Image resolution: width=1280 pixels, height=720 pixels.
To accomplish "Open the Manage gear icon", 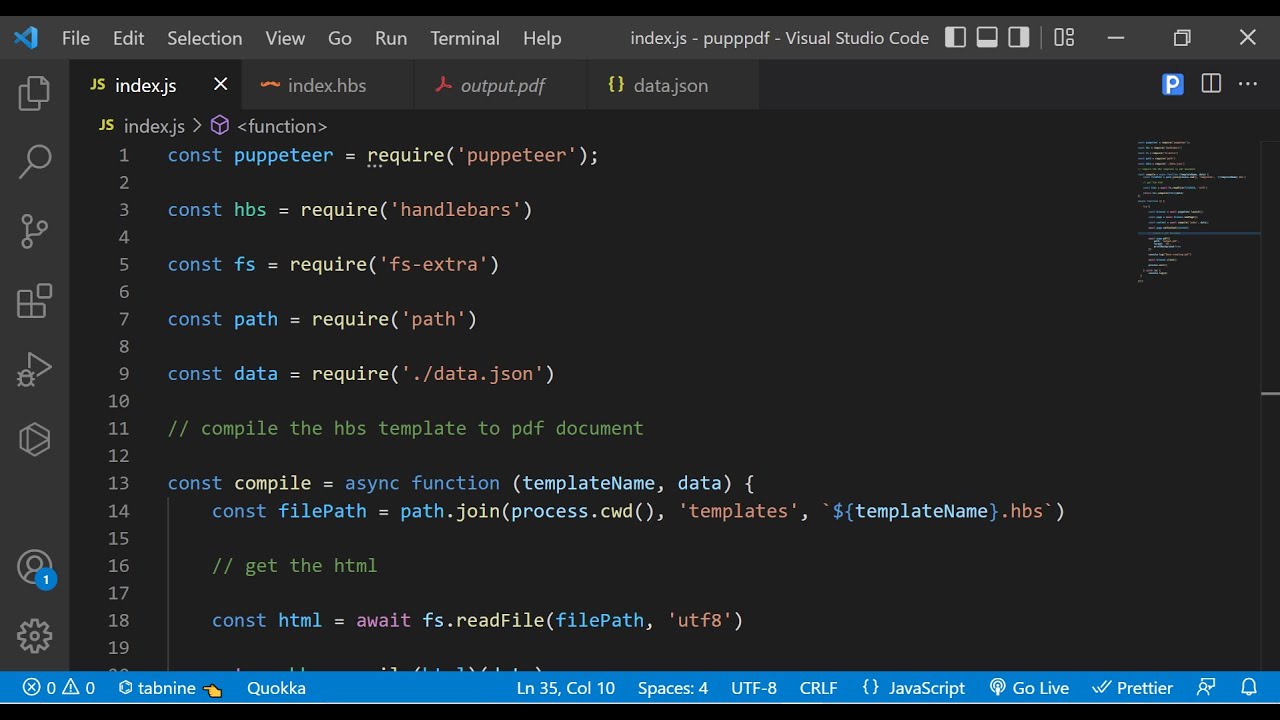I will click(x=34, y=635).
